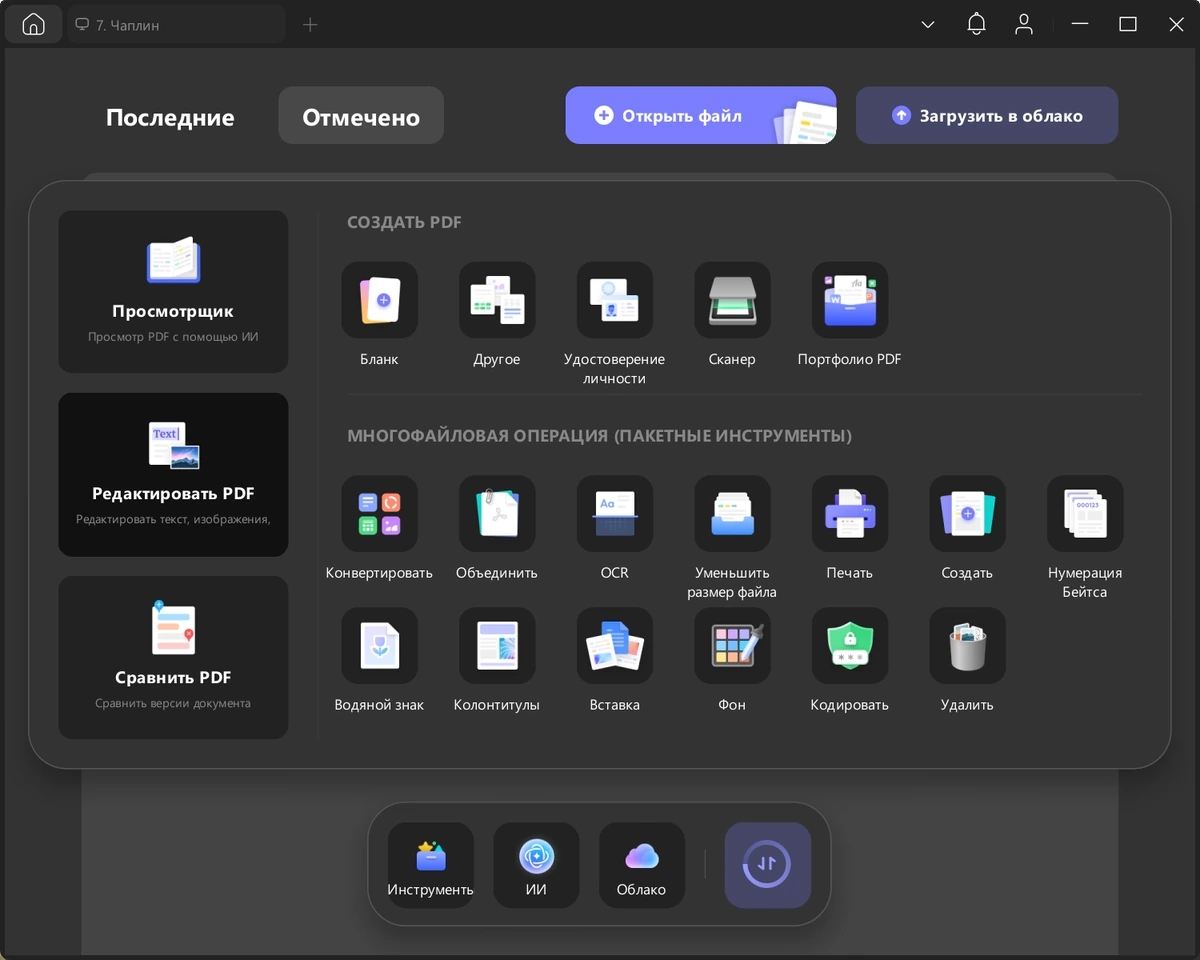1200x960 pixels.
Task: Switch to the Отмечено tab
Action: pyautogui.click(x=361, y=116)
